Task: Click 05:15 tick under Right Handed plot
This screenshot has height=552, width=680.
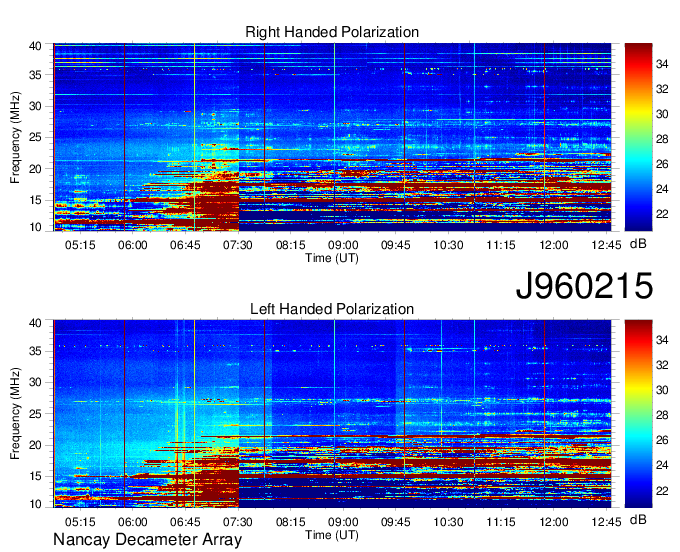Action: (x=80, y=245)
